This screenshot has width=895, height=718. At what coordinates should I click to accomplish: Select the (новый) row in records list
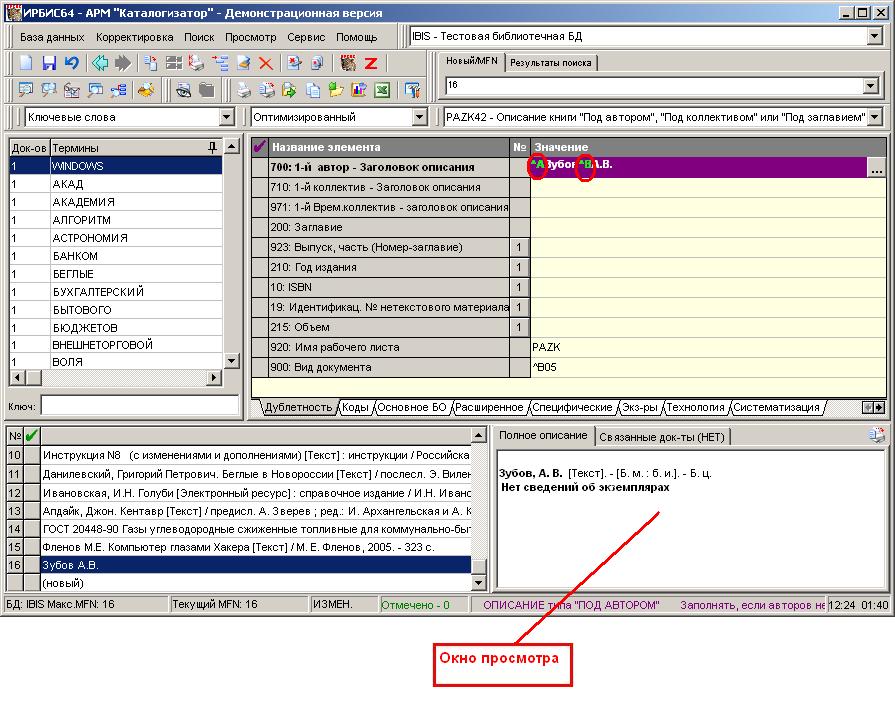tap(239, 583)
